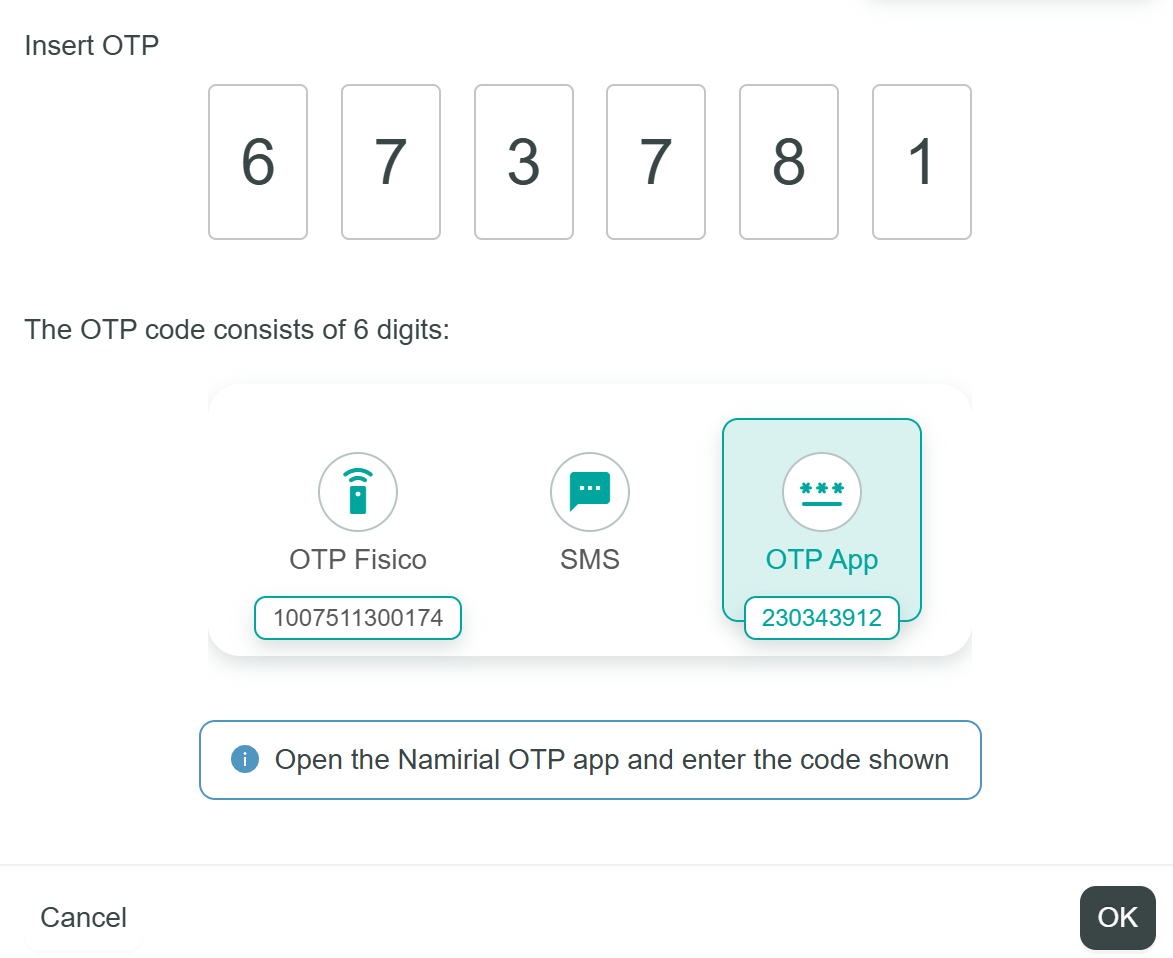Choose the SMS speech bubble icon
Screen dimensions: 1173x958
(590, 492)
